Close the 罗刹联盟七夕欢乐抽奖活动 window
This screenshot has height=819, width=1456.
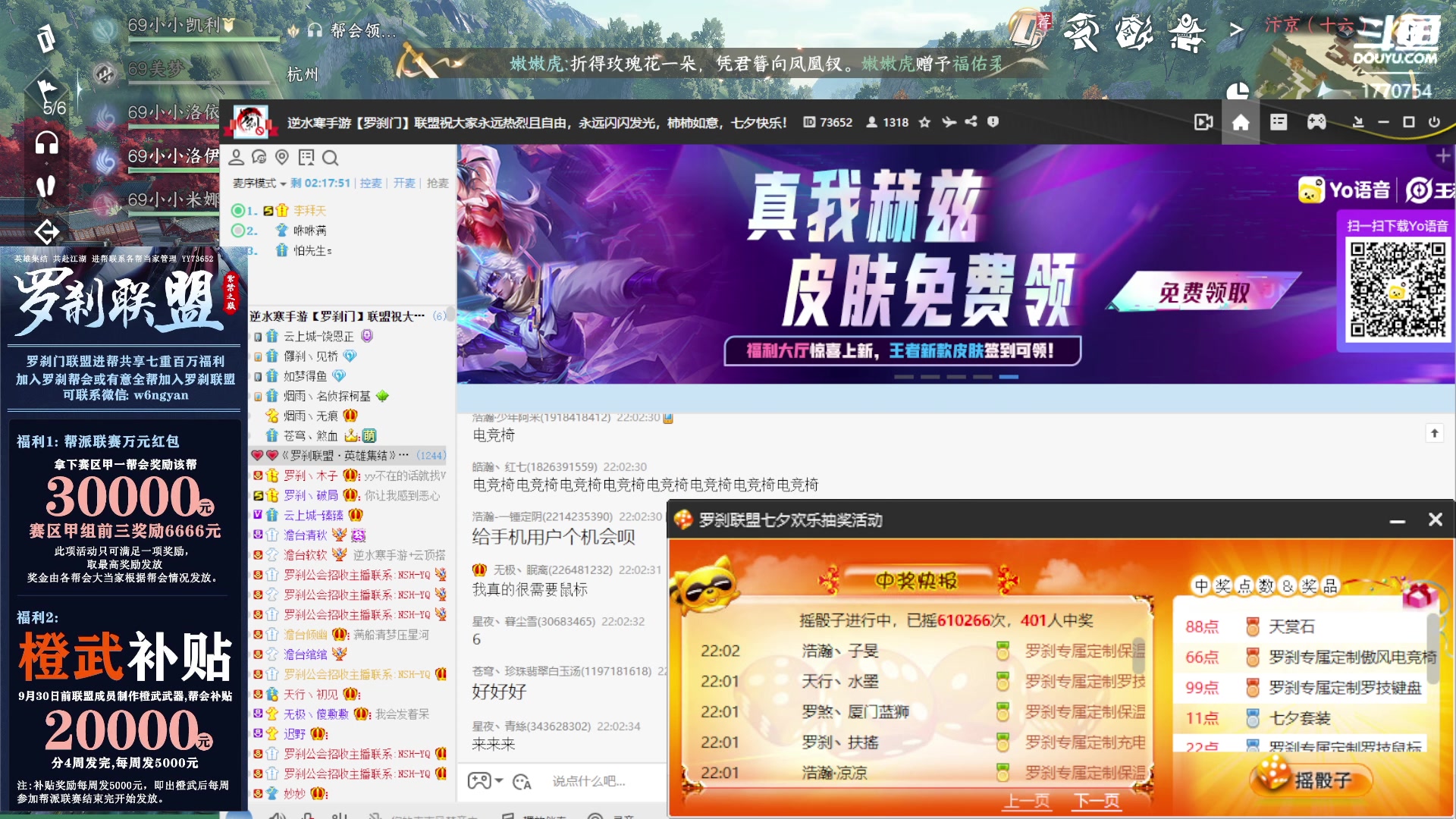[x=1436, y=519]
